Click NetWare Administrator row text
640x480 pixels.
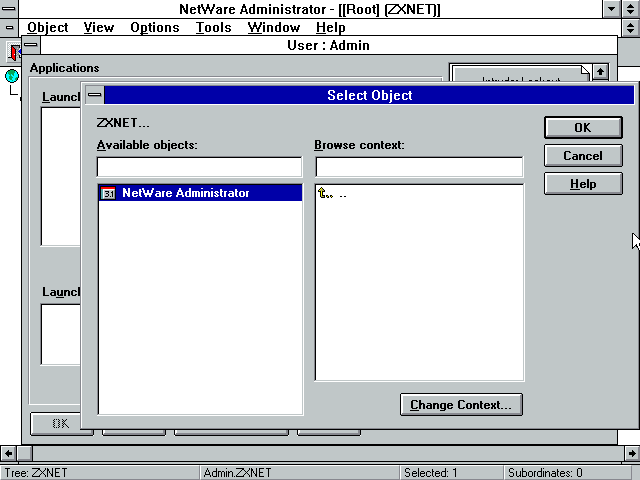coord(186,193)
